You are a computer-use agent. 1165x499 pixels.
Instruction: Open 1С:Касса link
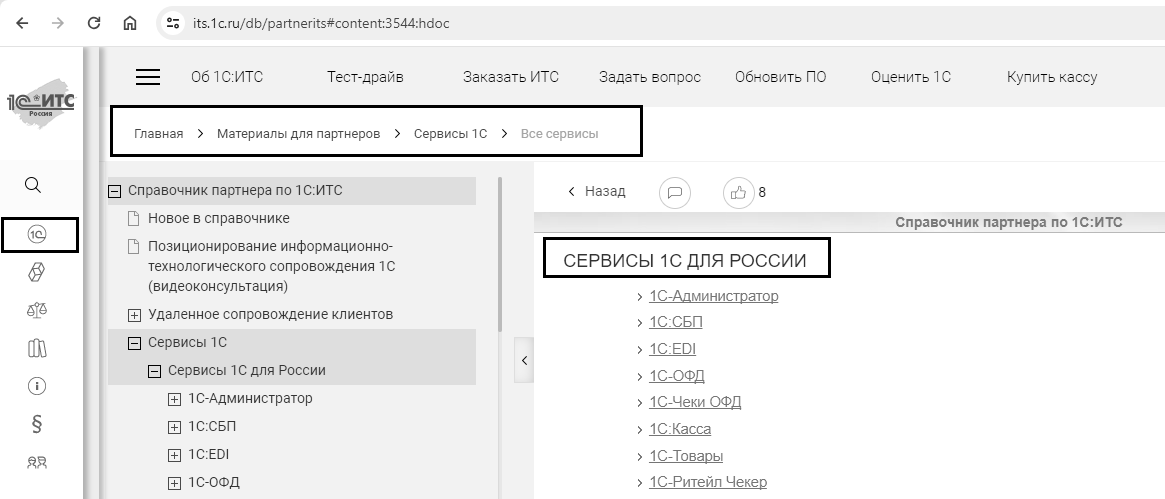[x=680, y=428]
